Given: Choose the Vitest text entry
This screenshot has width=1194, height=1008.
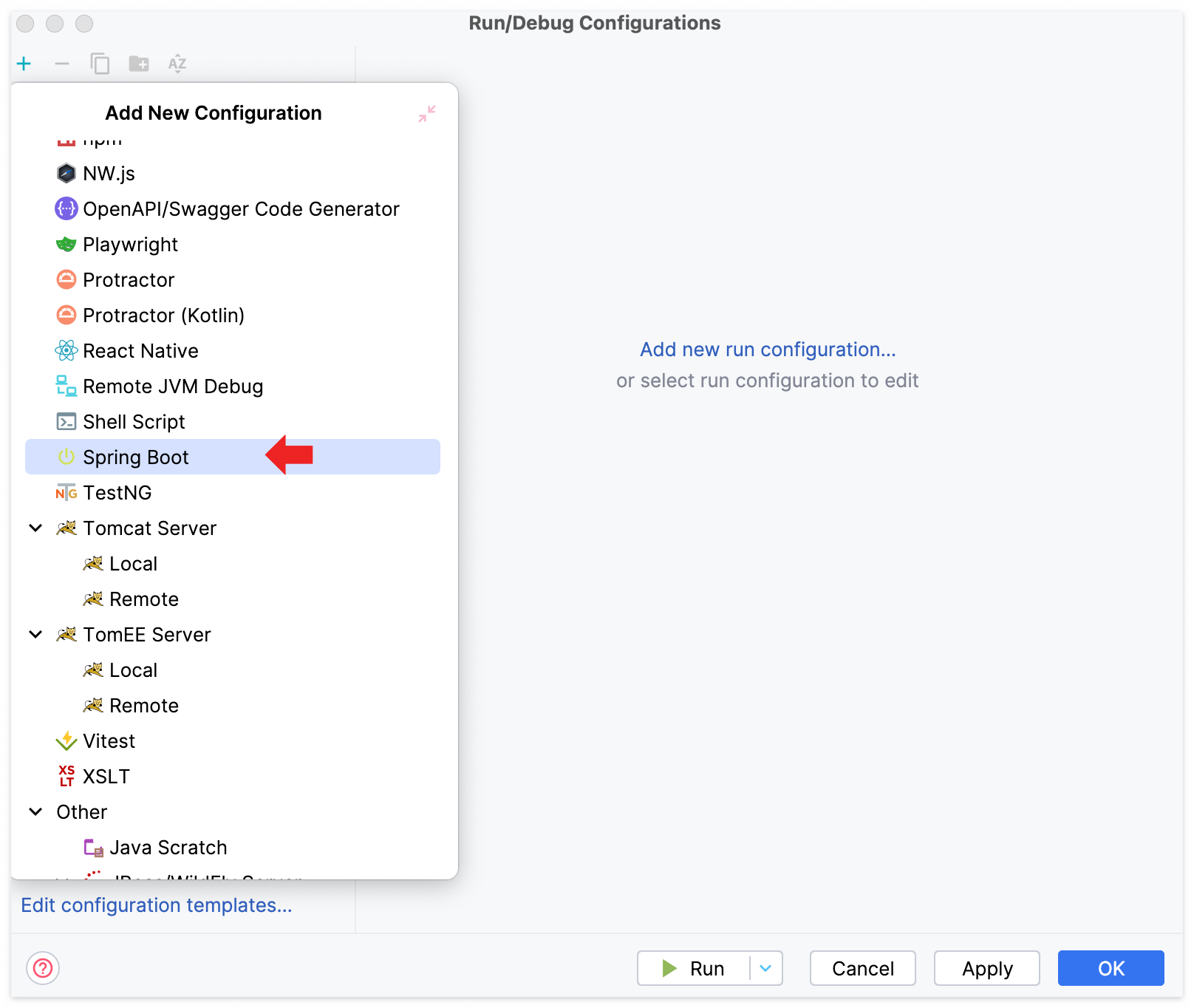Looking at the screenshot, I should (x=109, y=741).
